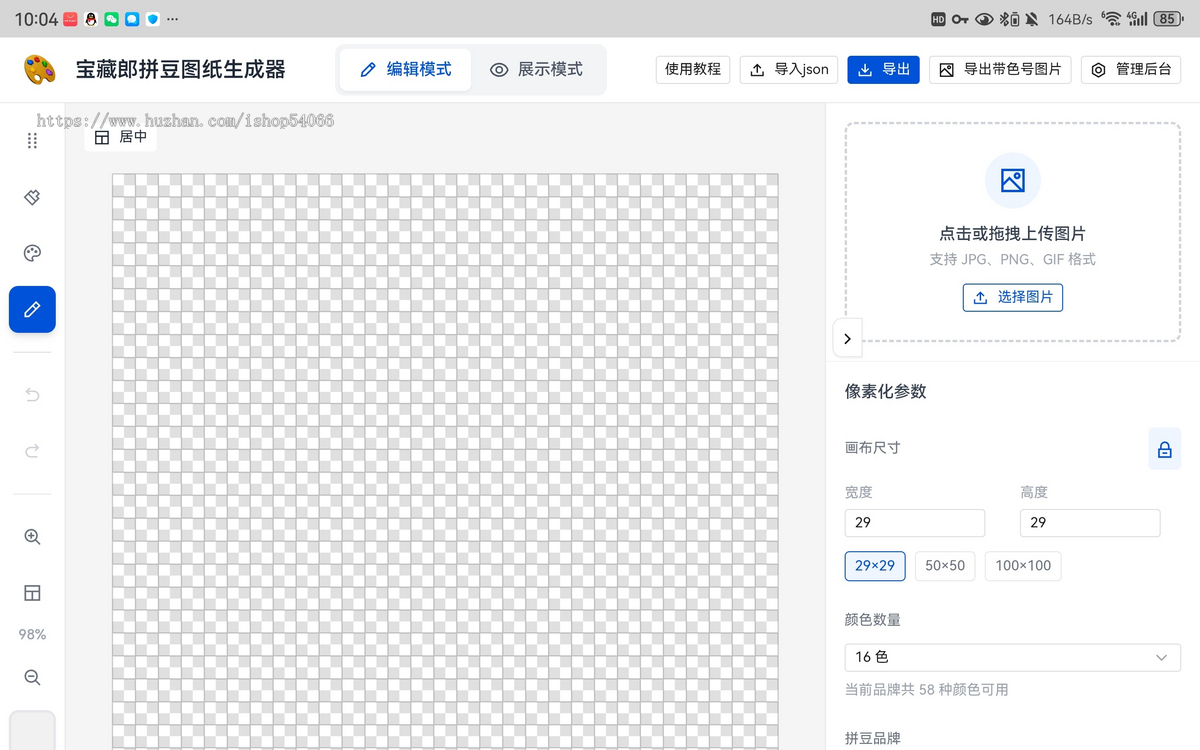
Task: Click the image upload icon
Action: coord(1013,180)
